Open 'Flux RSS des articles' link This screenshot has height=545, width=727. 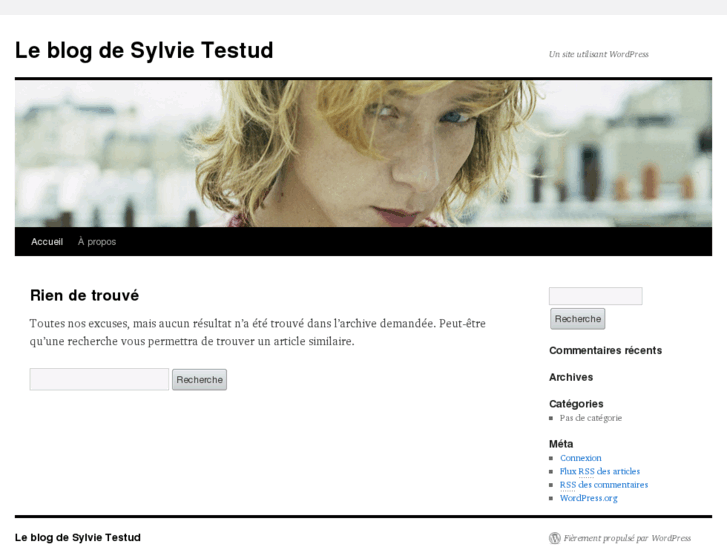(x=600, y=471)
